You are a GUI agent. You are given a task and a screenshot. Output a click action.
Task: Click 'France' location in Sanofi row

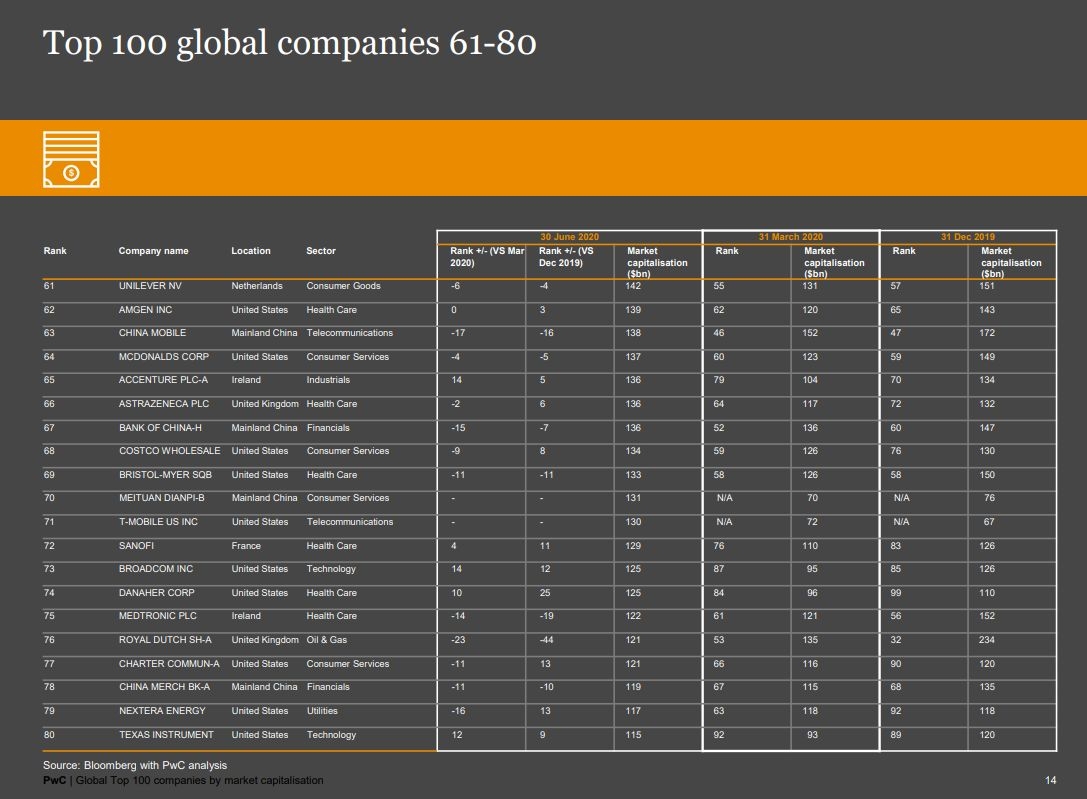(x=246, y=546)
